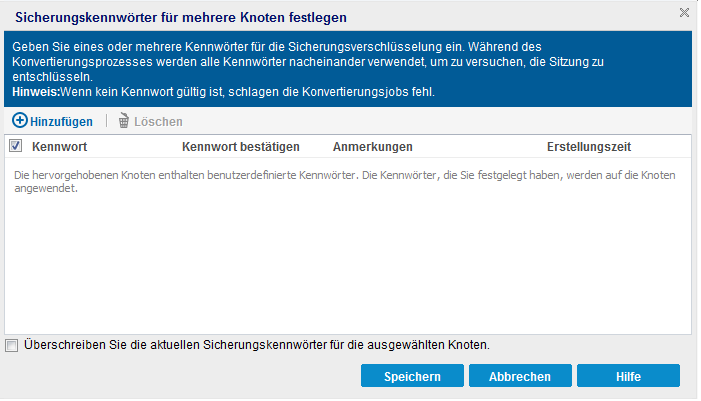Select the Anmerkungen column header

(372, 147)
